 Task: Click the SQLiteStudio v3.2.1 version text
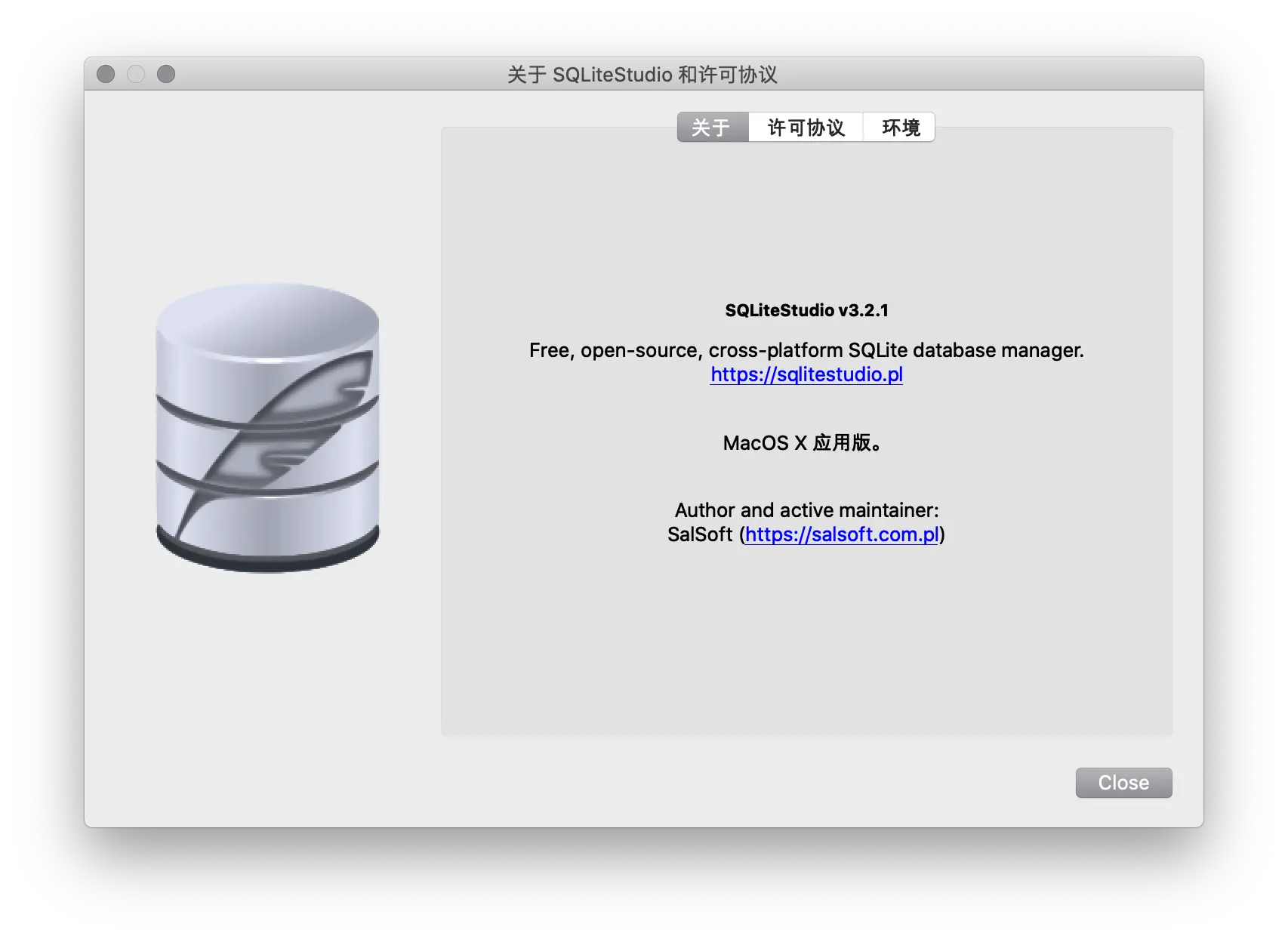click(x=806, y=310)
